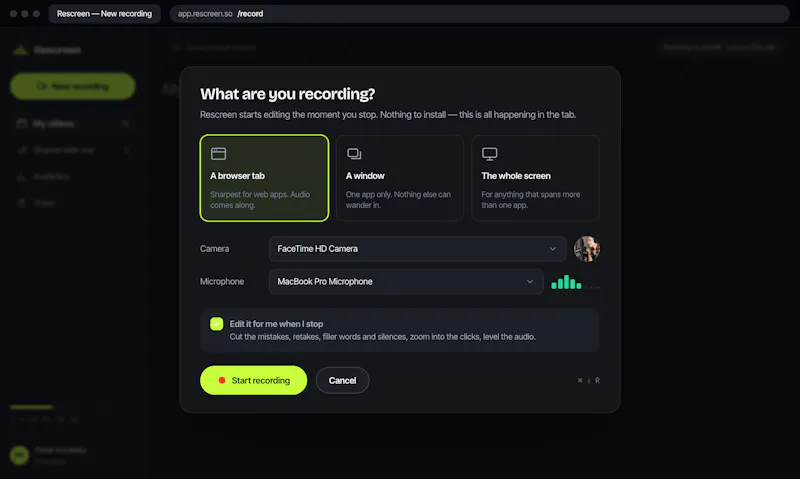Screen dimensions: 800x479
Task: Click the Start recording button
Action: coord(254,380)
